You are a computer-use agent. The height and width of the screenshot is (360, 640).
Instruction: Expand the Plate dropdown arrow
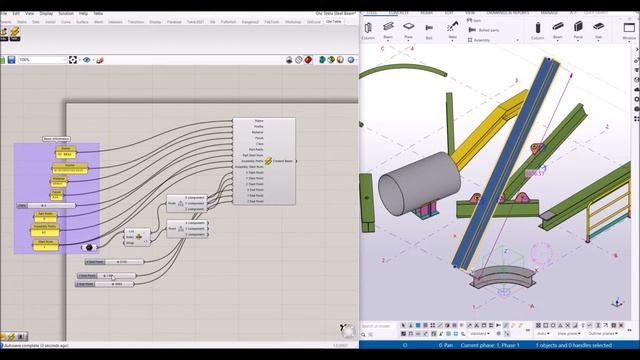point(409,41)
